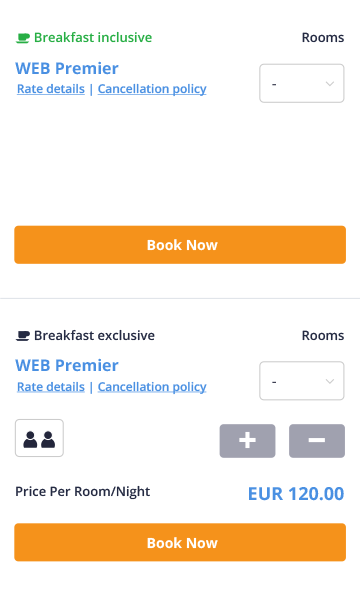Viewport: 360px width, 589px height.
Task: Click the Breakfast exclusive label text
Action: (x=94, y=335)
